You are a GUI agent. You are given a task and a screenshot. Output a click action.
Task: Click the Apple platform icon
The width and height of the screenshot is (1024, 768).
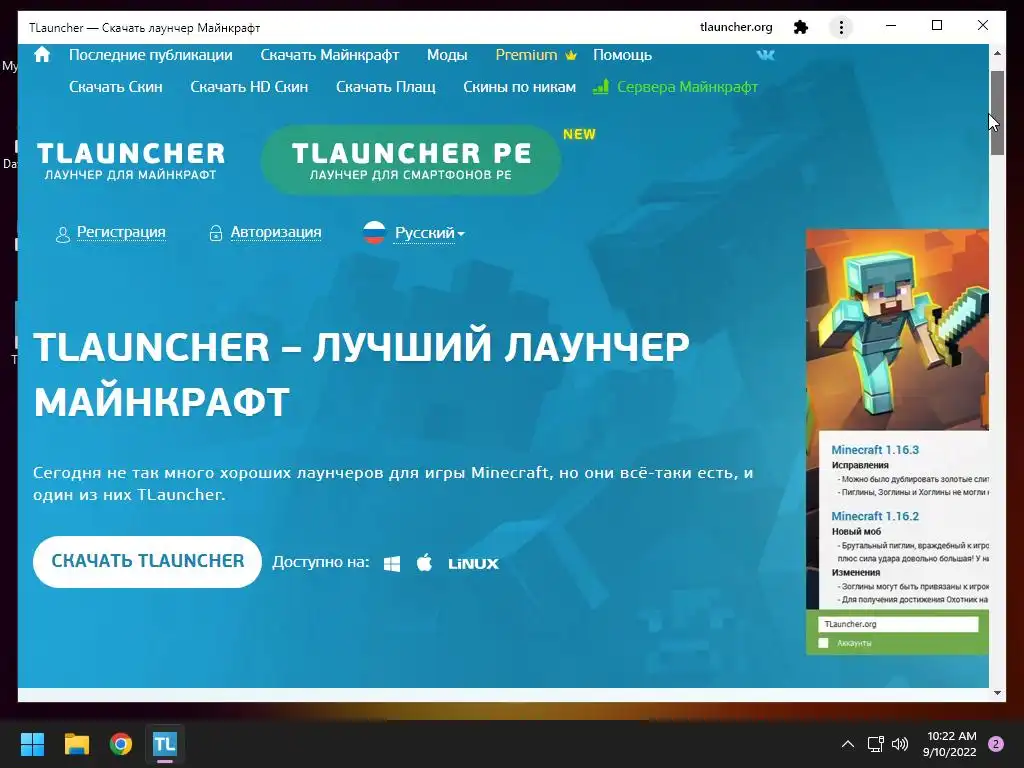424,562
